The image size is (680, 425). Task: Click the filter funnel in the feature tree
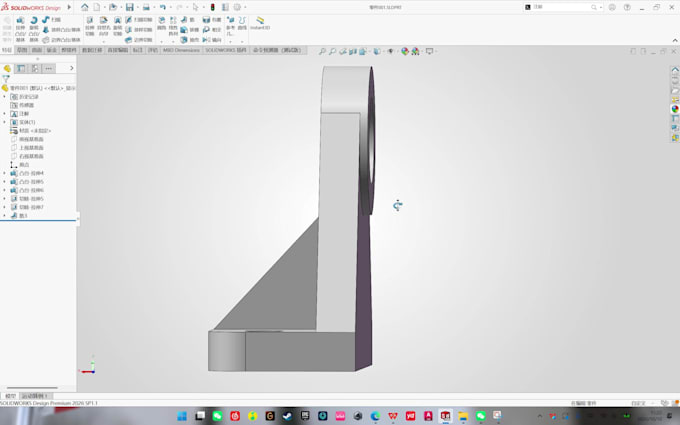coord(6,78)
